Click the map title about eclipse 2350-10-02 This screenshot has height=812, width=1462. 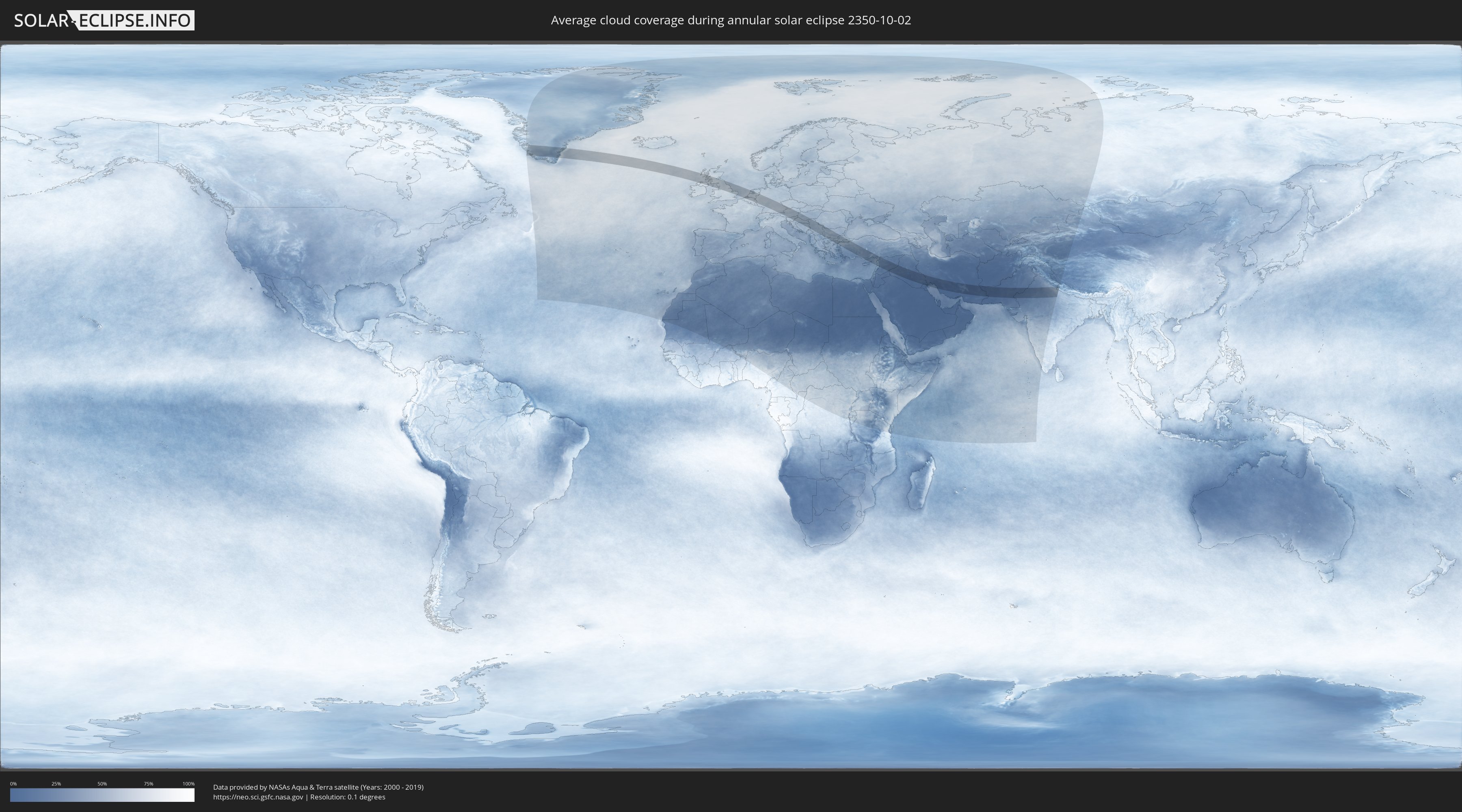pos(731,20)
